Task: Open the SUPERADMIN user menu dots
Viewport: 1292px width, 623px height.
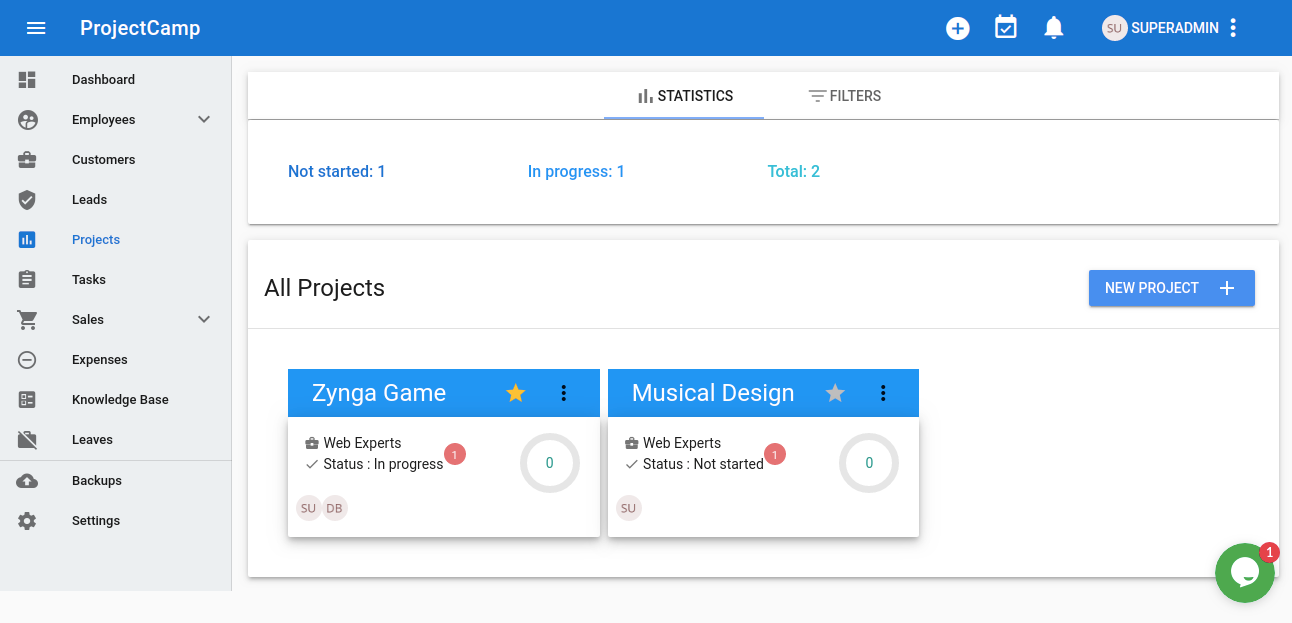Action: [x=1233, y=28]
